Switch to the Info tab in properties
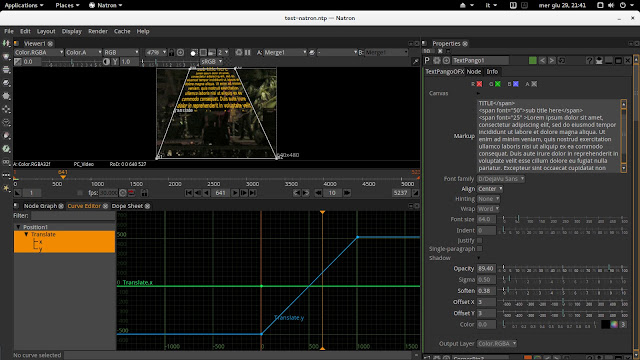The height and width of the screenshot is (360, 640). pyautogui.click(x=492, y=71)
